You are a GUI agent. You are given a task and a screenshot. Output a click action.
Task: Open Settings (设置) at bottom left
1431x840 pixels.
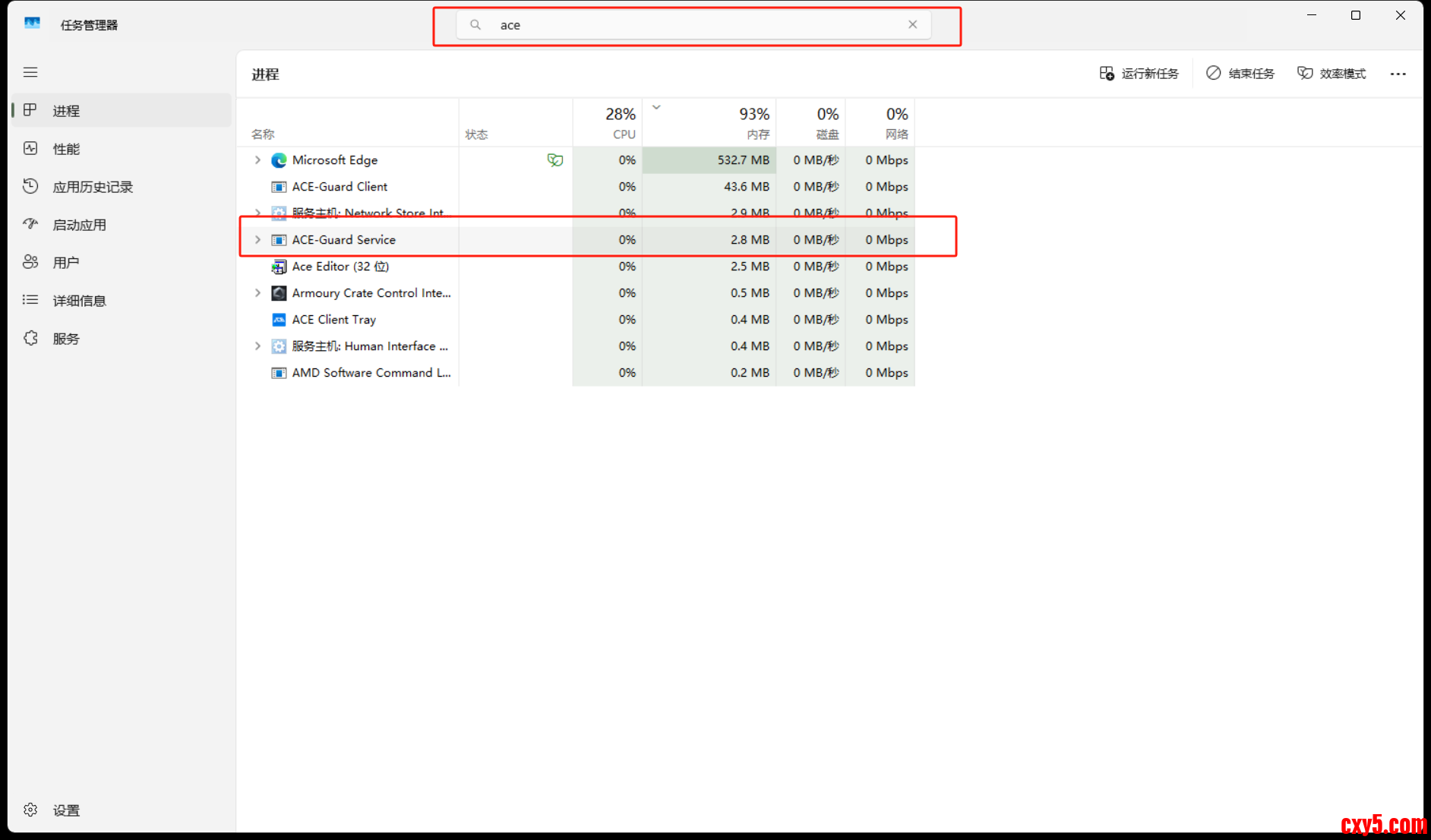[66, 810]
